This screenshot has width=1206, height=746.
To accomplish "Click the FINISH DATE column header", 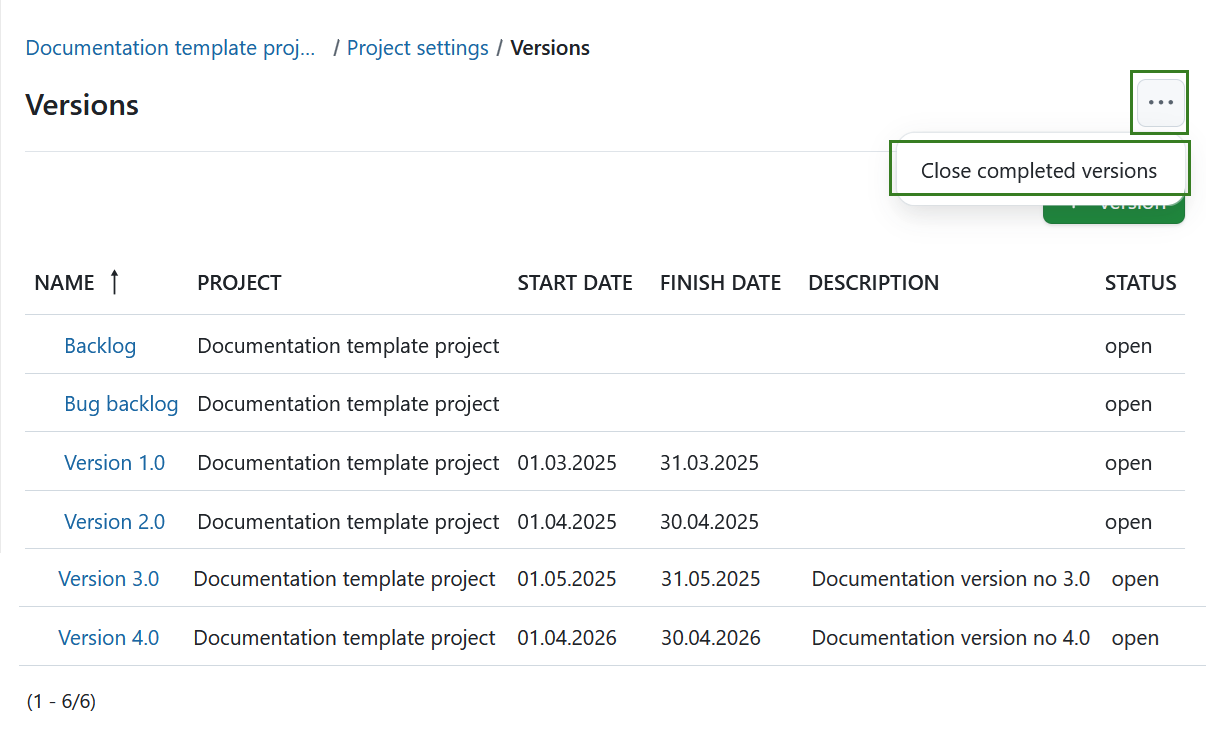I will click(x=720, y=282).
